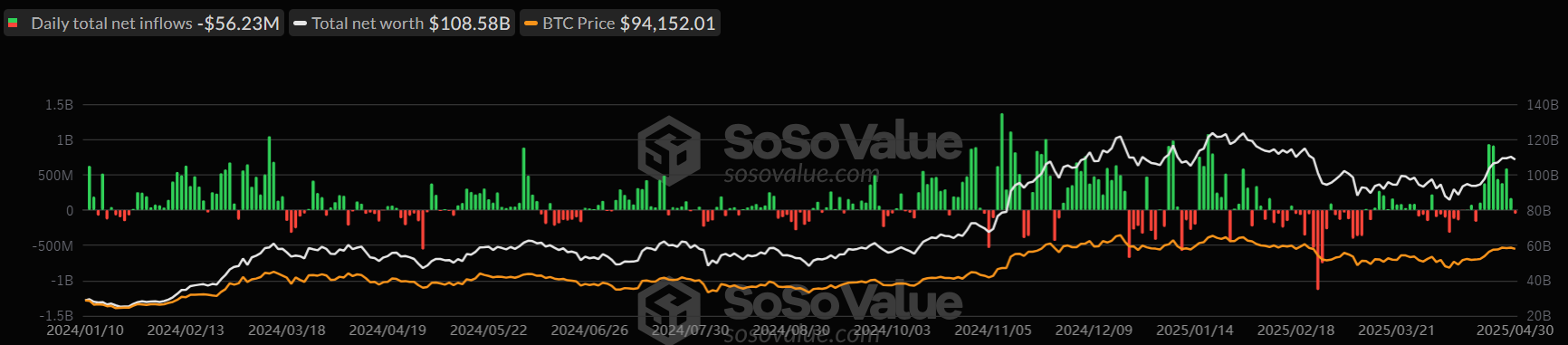Toggle the Total net worth legend
This screenshot has width=1568, height=345.
tap(402, 24)
